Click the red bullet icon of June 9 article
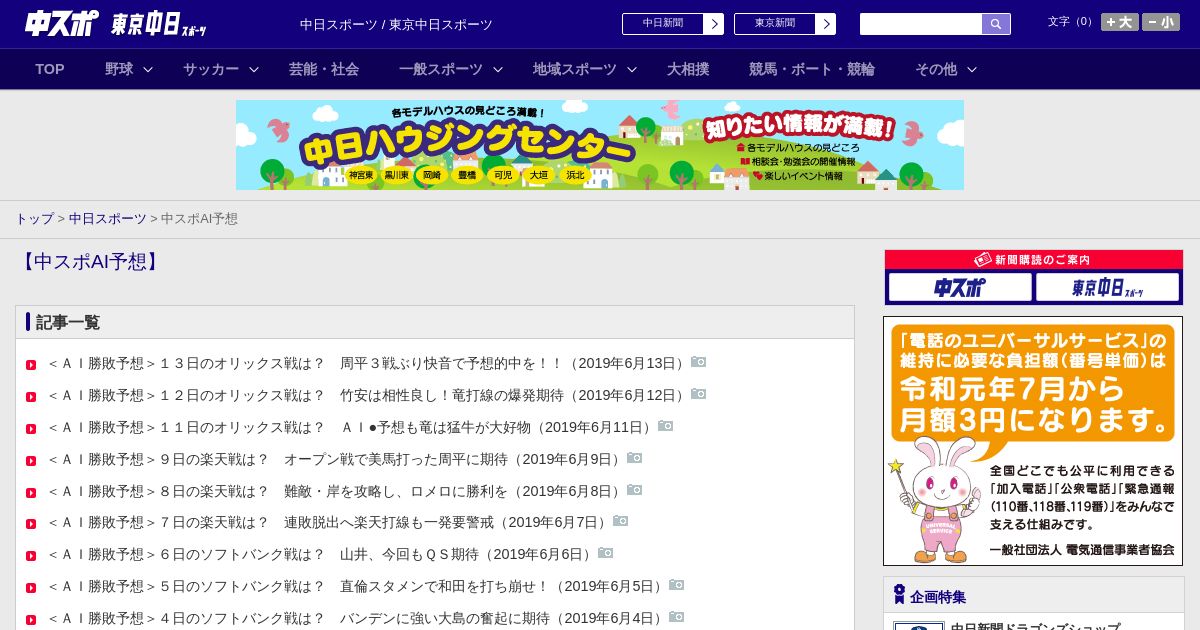Viewport: 1200px width, 630px height. pos(31,461)
